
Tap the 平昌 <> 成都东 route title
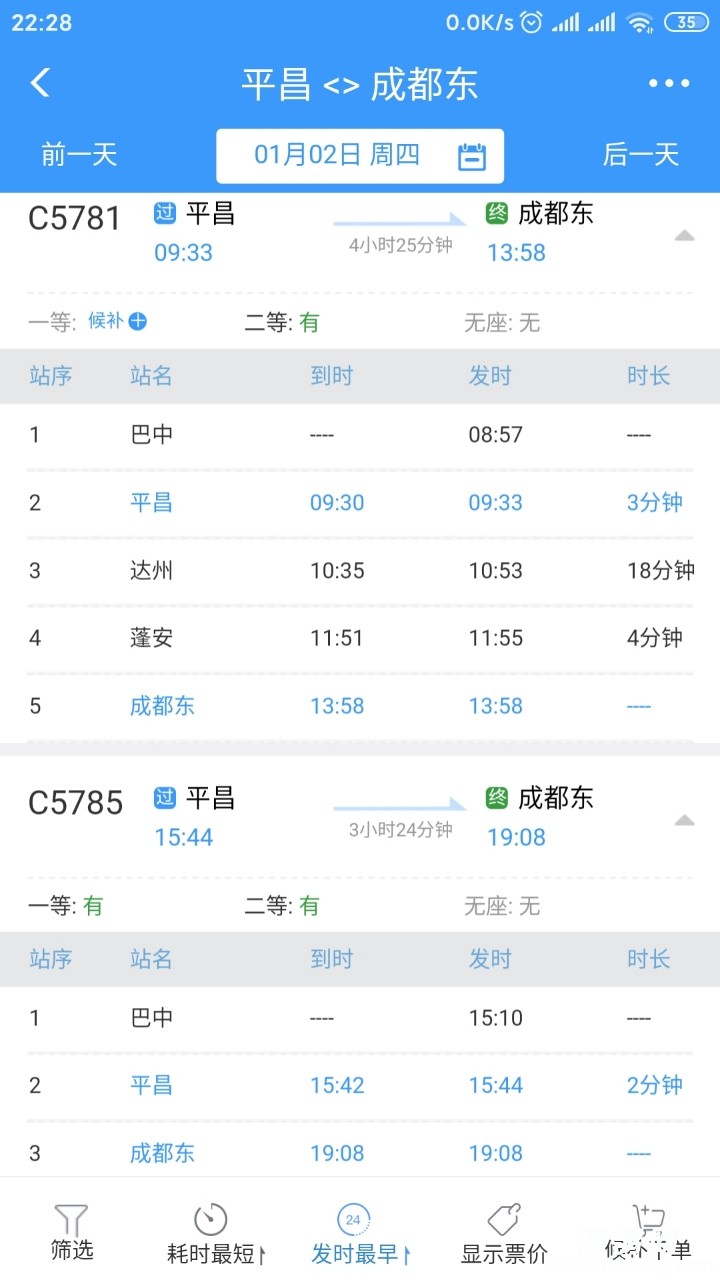pos(360,84)
